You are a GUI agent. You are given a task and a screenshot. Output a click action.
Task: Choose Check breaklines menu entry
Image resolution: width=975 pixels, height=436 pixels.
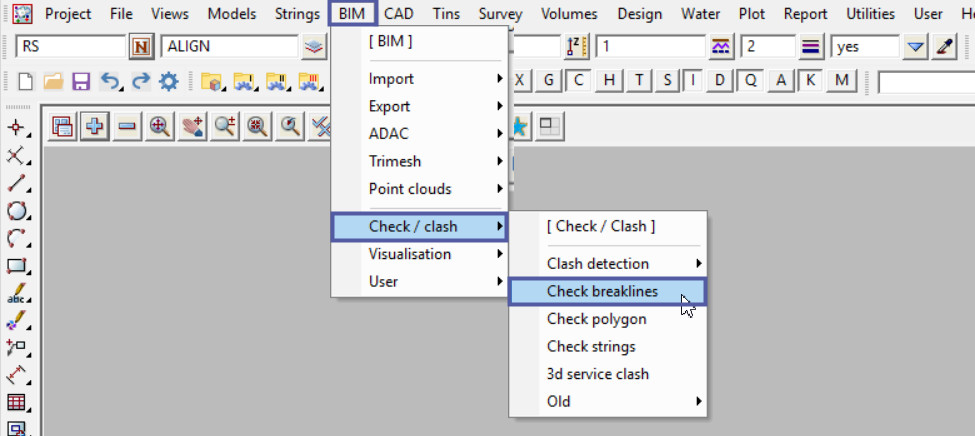tap(608, 291)
